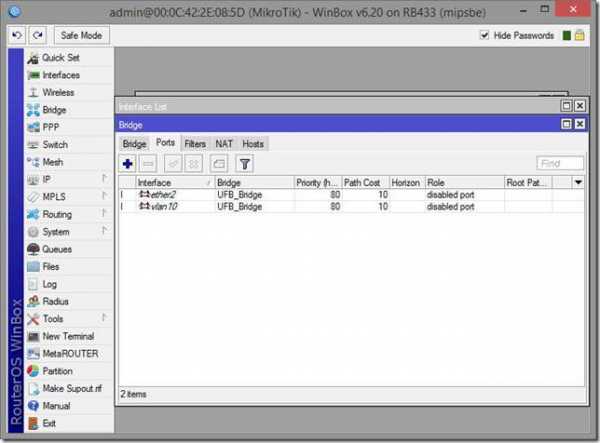Viewport: 600px width, 443px height.
Task: Open the filter funnel icon
Action: [245, 164]
